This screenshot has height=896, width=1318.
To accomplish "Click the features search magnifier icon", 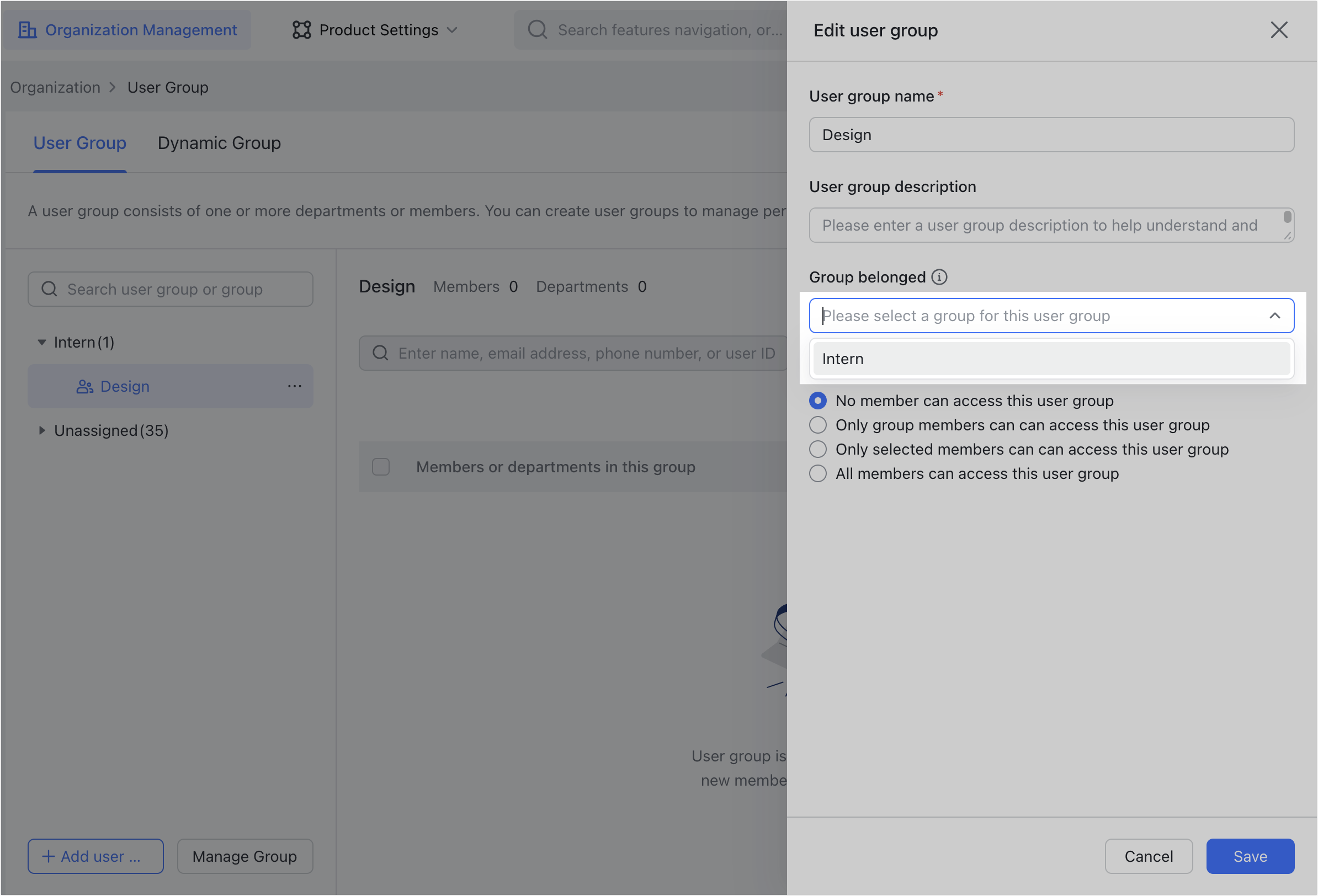I will tap(536, 29).
